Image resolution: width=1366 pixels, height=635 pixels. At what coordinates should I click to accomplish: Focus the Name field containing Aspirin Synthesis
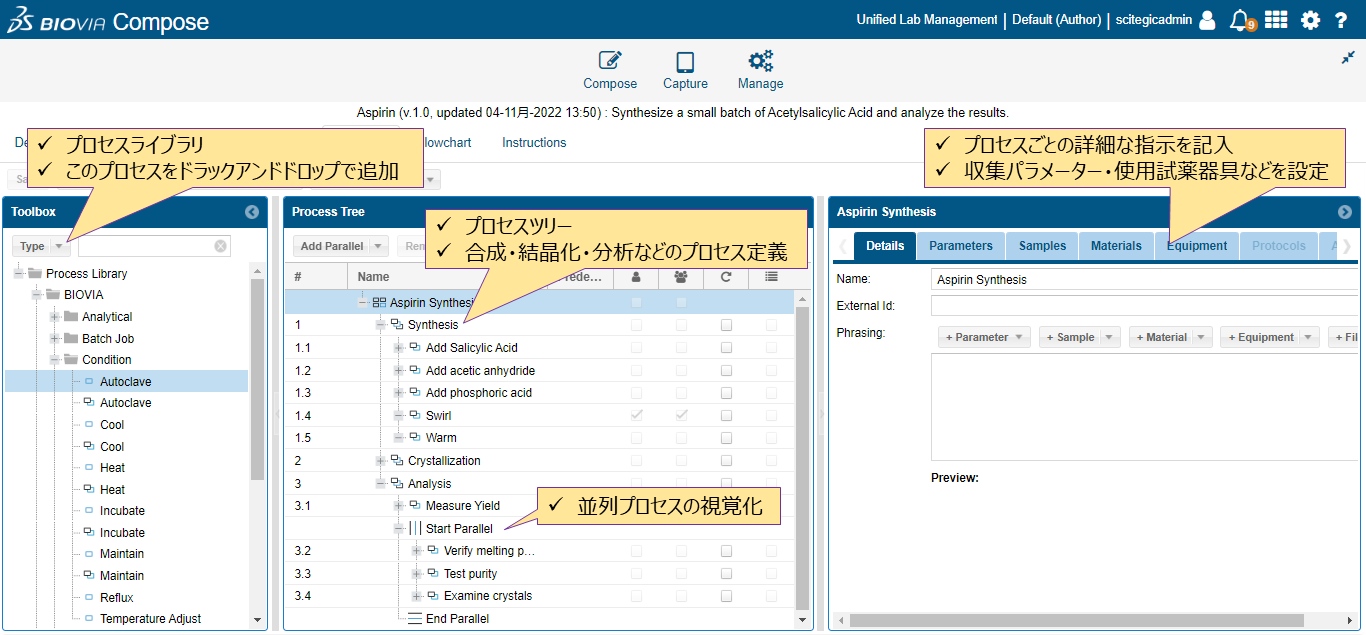[x=1144, y=280]
